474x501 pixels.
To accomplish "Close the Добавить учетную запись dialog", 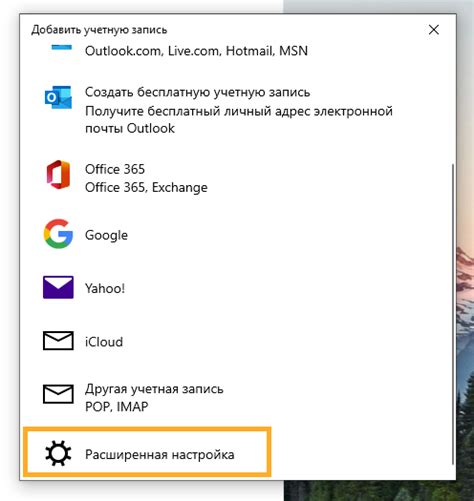I will (x=434, y=30).
